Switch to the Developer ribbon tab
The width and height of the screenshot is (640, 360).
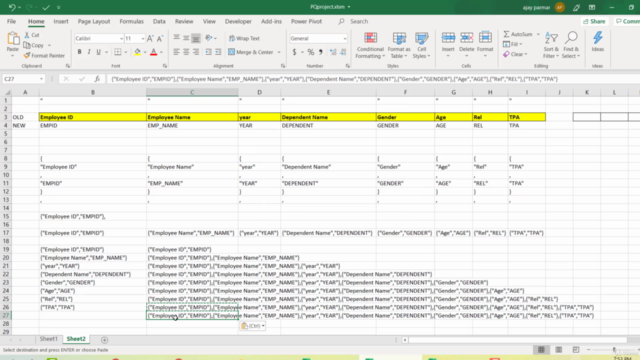tap(238, 21)
